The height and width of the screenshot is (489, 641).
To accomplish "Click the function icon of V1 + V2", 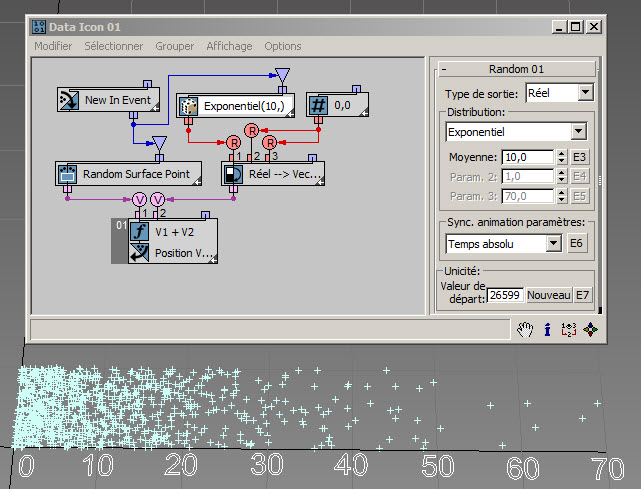I will click(139, 232).
